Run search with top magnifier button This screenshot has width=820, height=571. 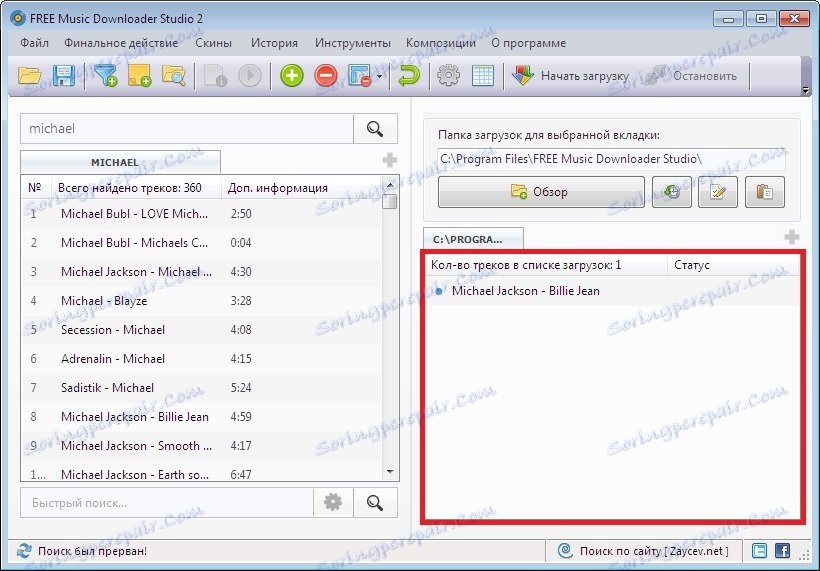(x=375, y=129)
